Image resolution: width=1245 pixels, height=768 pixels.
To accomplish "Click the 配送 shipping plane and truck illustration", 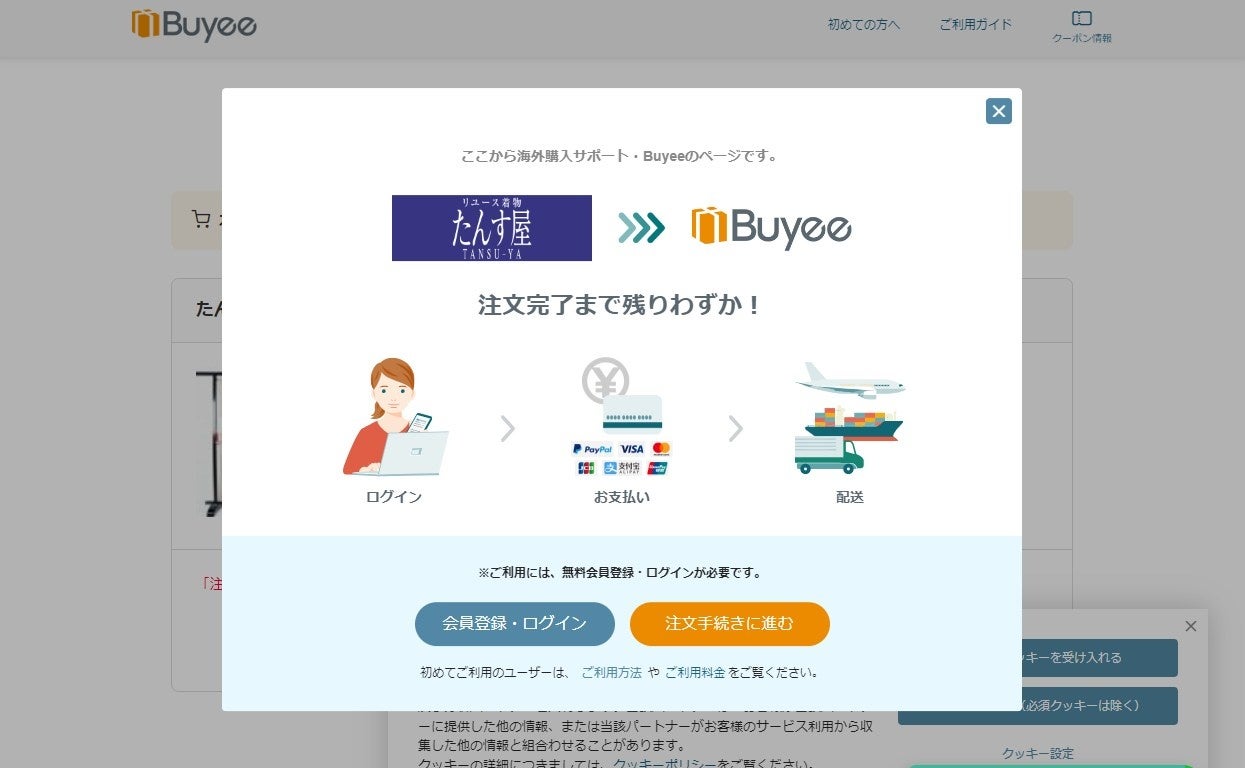I will 850,417.
